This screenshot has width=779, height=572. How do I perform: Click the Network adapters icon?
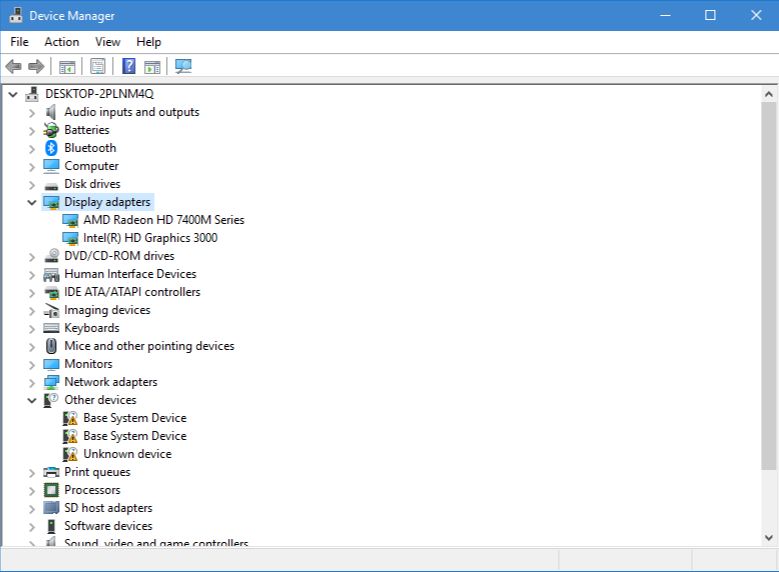coord(51,382)
